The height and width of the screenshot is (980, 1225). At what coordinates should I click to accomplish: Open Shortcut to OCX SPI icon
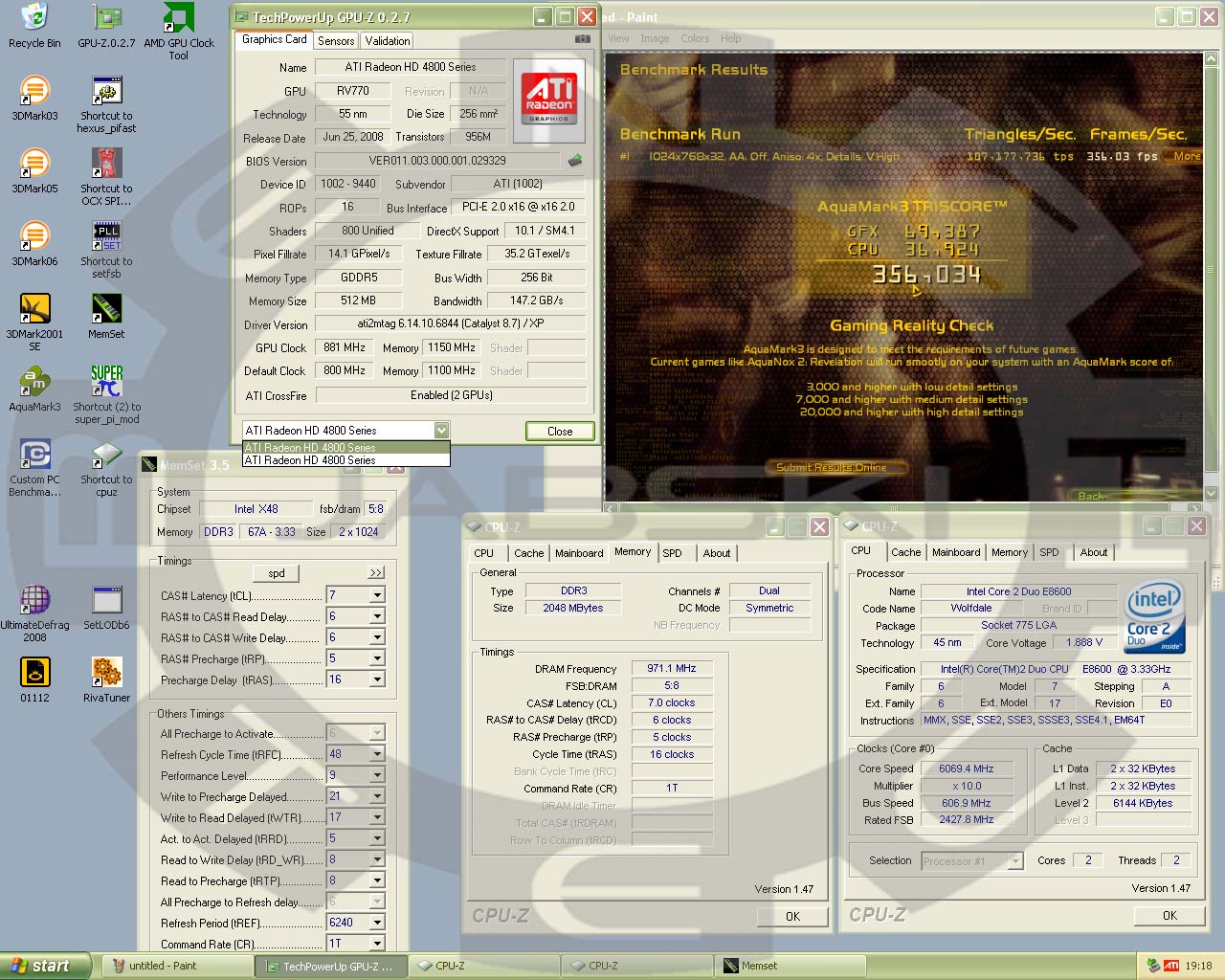(106, 177)
